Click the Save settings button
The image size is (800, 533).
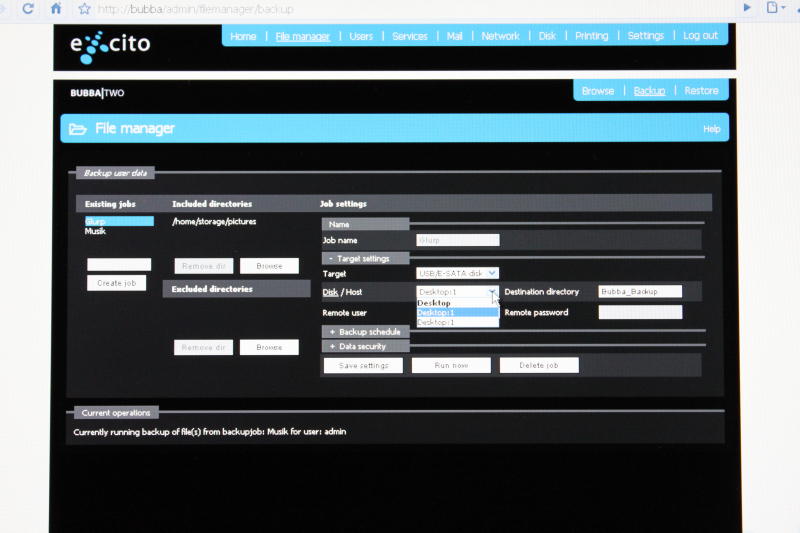[x=363, y=365]
